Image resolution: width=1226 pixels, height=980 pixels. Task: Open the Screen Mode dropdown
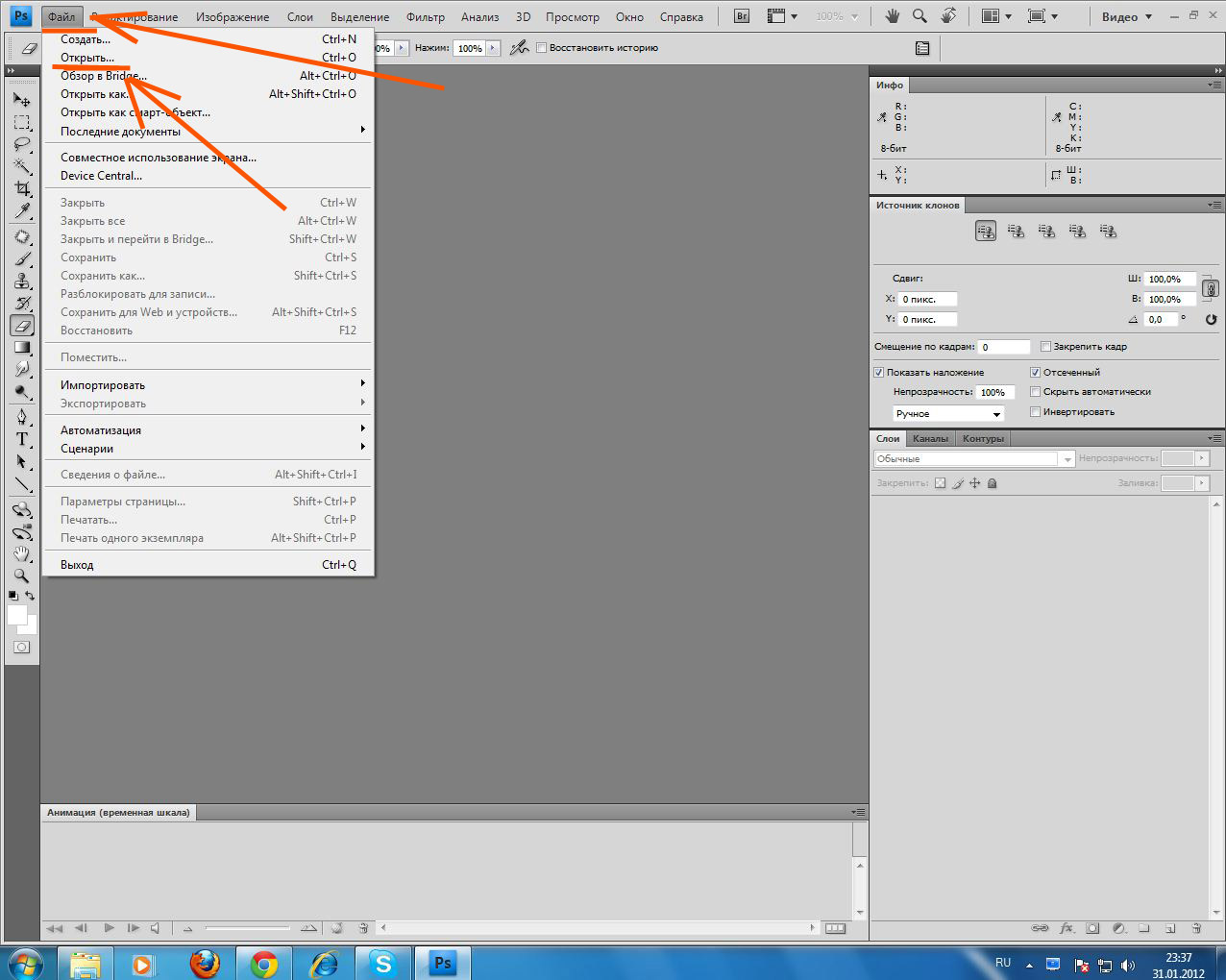coord(1042,16)
